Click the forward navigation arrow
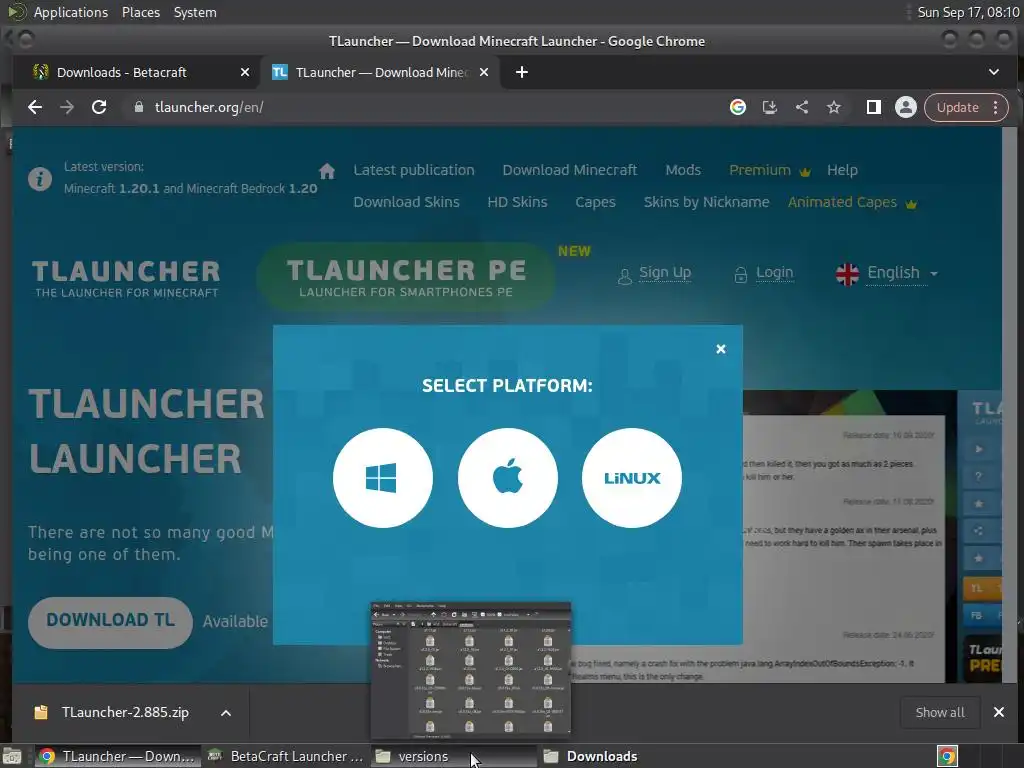1024x768 pixels. pos(67,107)
